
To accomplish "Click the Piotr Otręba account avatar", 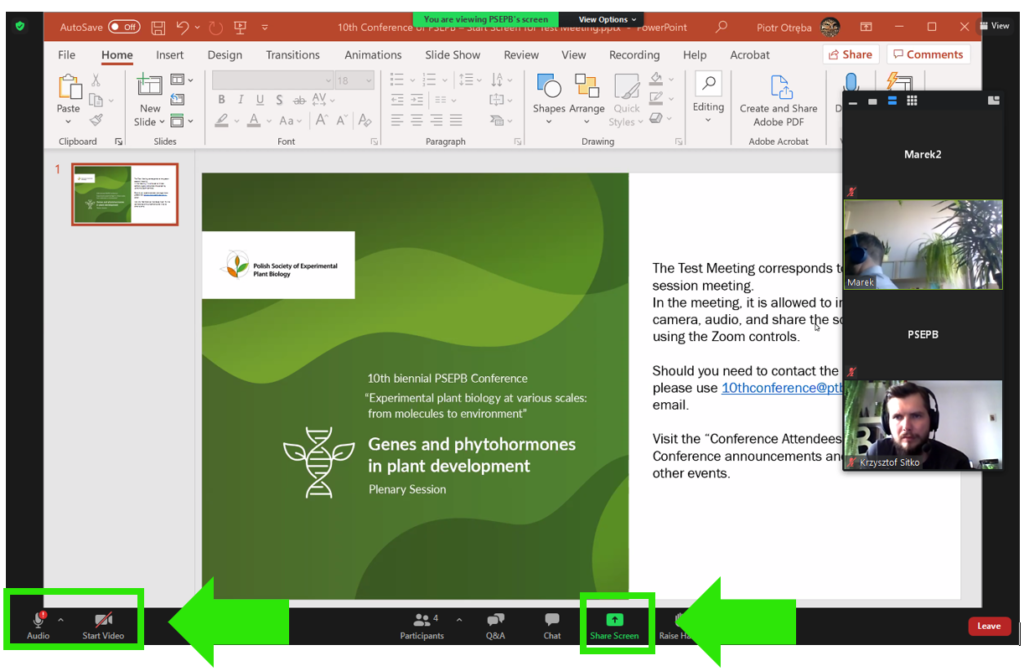I will click(830, 27).
